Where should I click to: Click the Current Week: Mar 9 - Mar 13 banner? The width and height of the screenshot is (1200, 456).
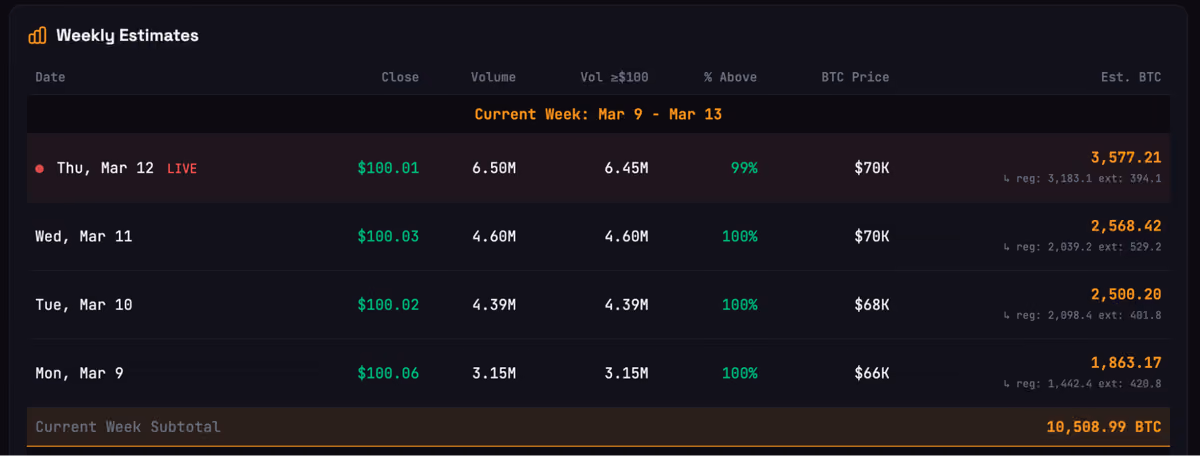[x=598, y=114]
